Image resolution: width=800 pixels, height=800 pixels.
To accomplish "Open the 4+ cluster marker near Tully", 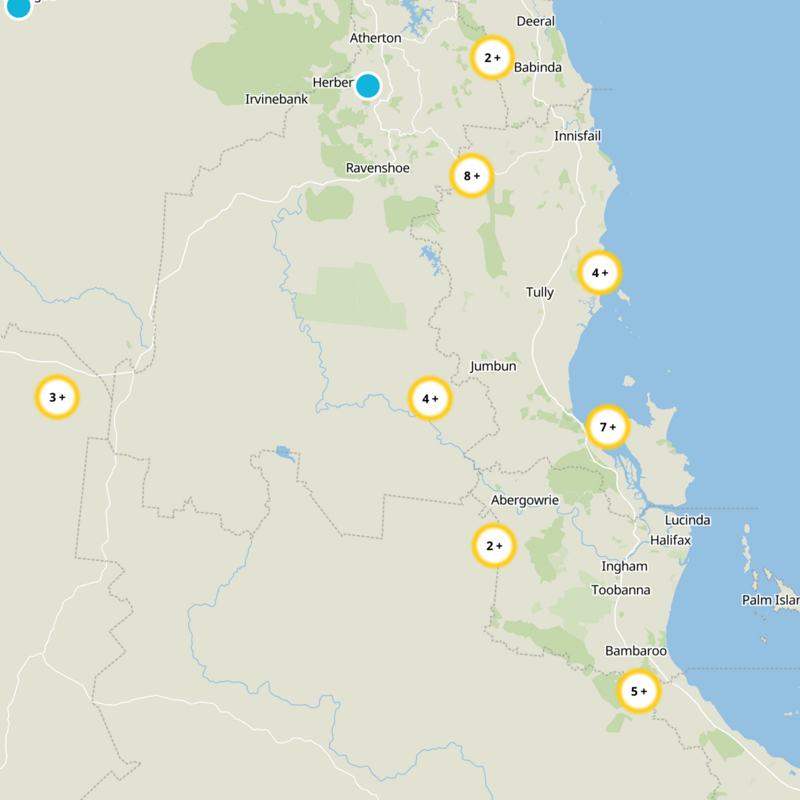I will [599, 273].
